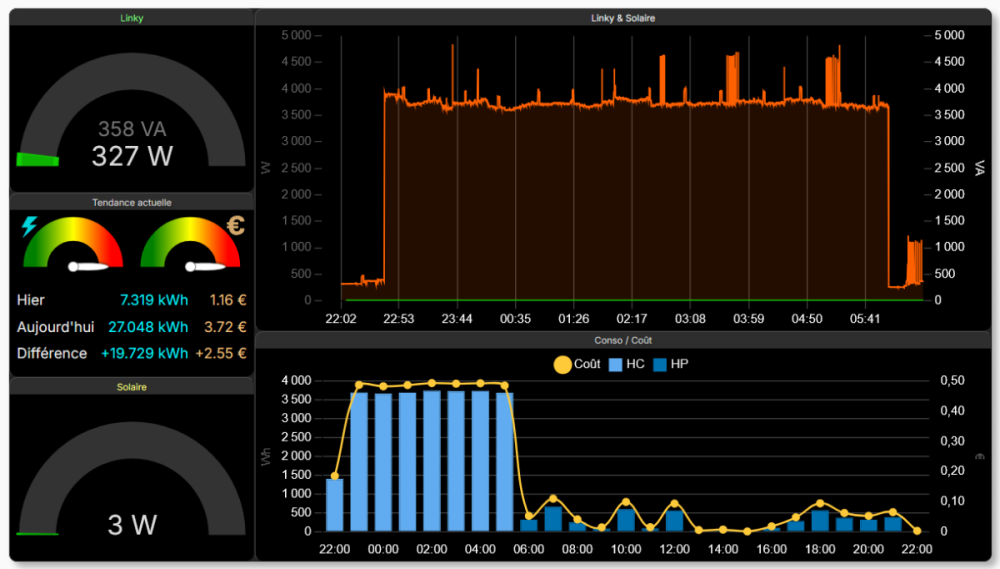This screenshot has width=1000, height=569.
Task: Click the Linky panel title
Action: tap(132, 18)
